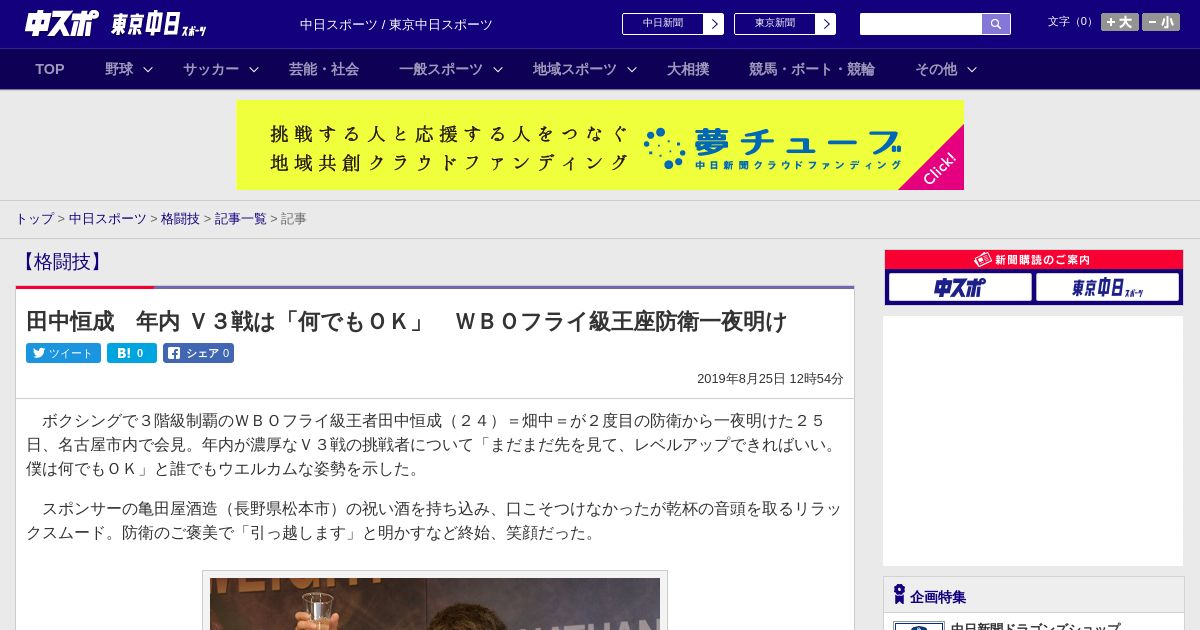The height and width of the screenshot is (630, 1200).
Task: Click the article date 2019年8月25日 12時54分
Action: (770, 379)
